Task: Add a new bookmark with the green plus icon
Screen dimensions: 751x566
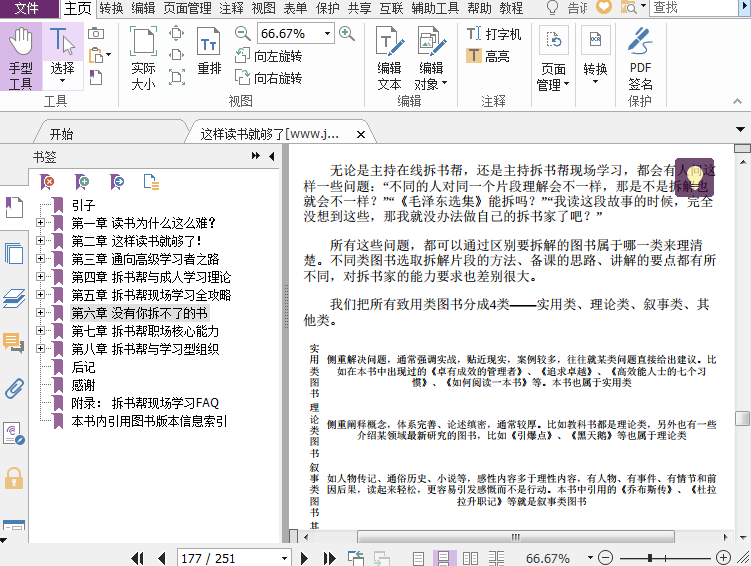Action: 82,182
